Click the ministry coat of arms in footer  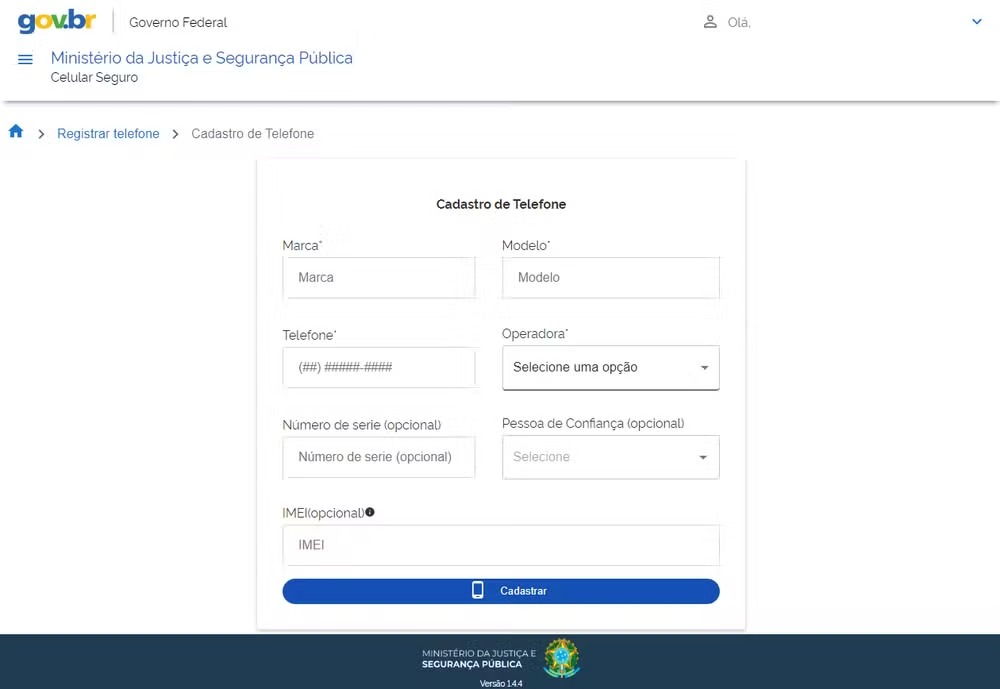tap(561, 657)
